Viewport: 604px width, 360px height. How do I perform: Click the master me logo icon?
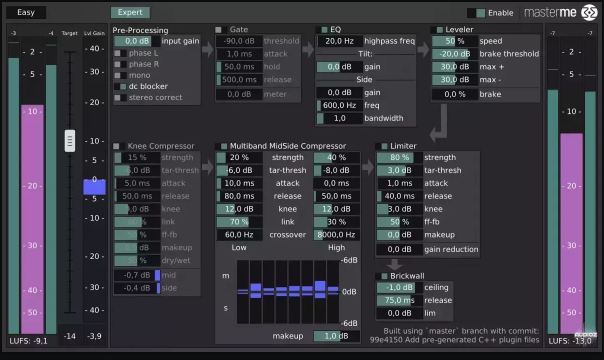(589, 13)
